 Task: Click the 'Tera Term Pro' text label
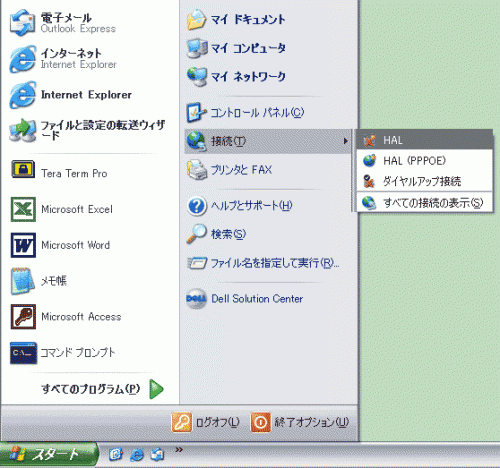(74, 173)
